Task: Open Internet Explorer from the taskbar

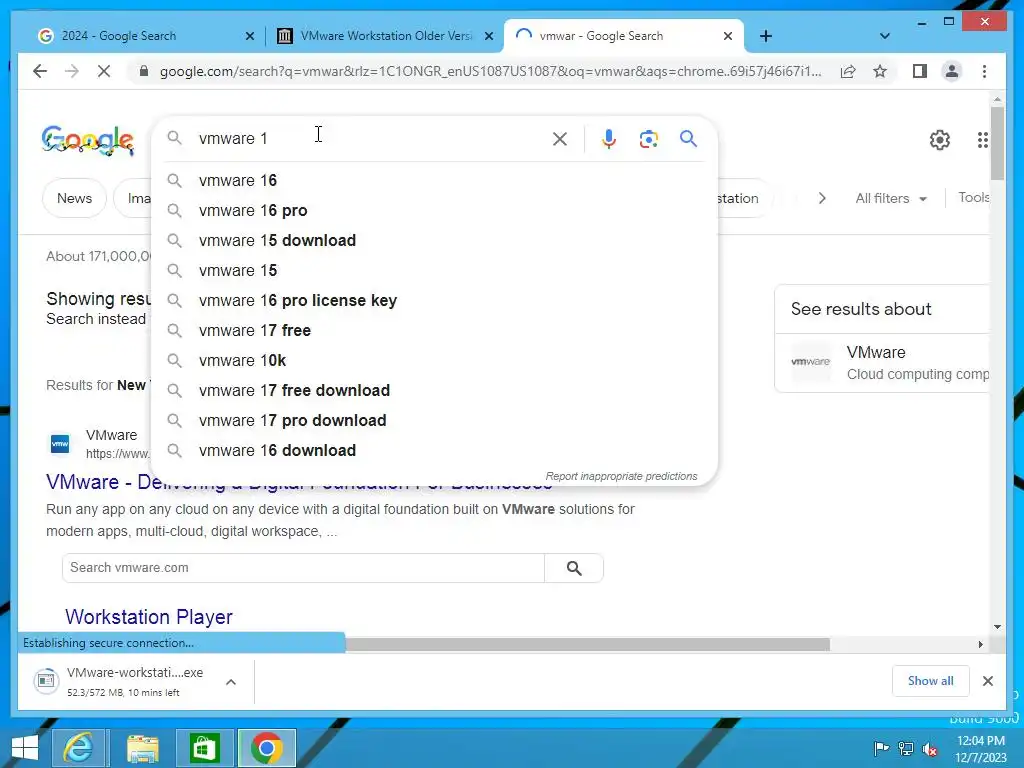Action: point(78,748)
